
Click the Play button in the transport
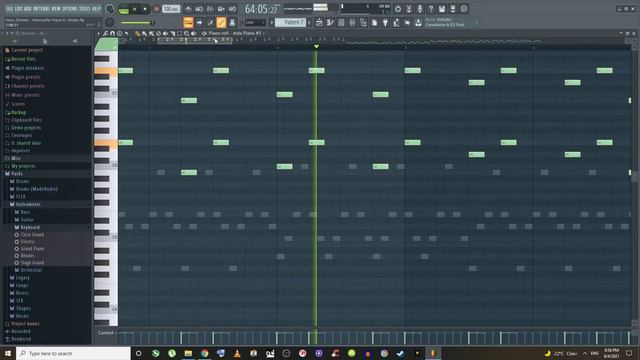pos(134,9)
